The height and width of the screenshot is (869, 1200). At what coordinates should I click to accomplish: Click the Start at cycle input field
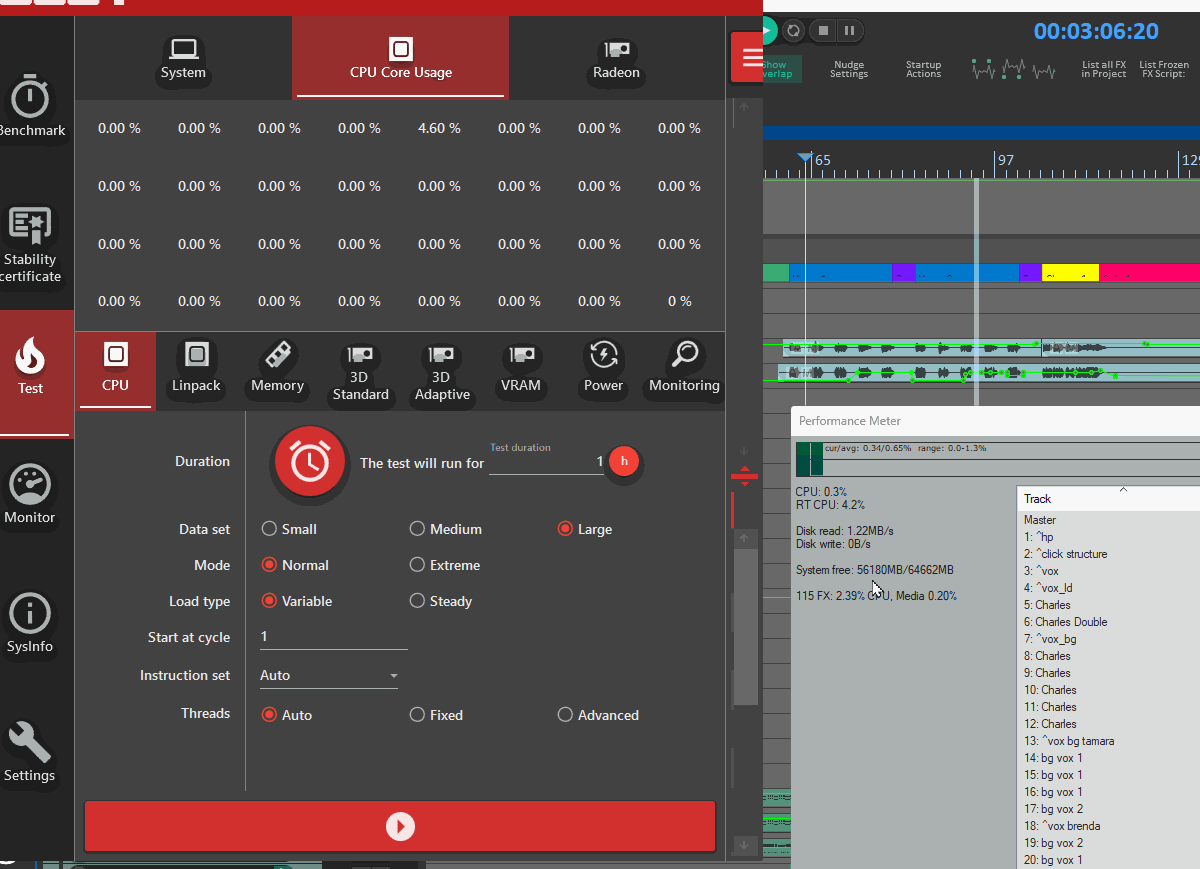(x=333, y=637)
